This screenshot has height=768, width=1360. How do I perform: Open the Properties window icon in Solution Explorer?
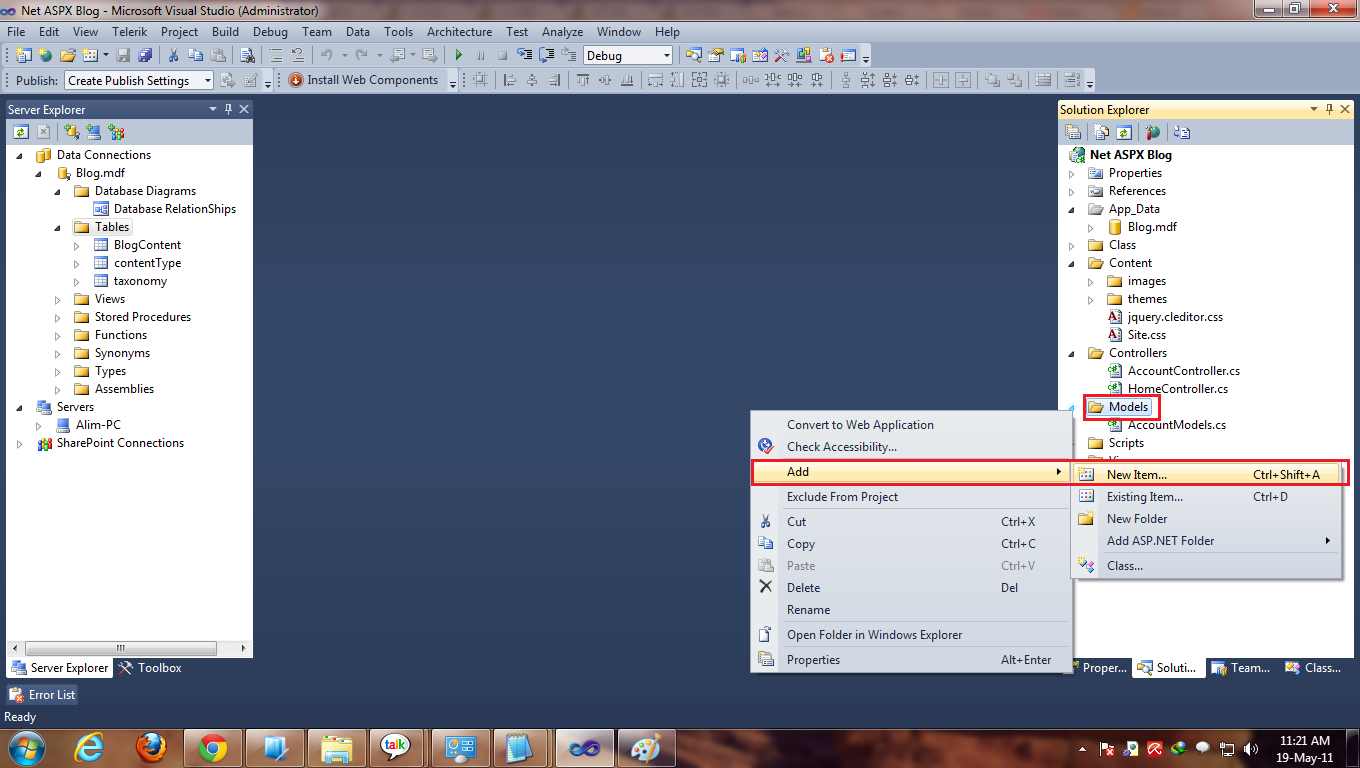pos(1073,131)
